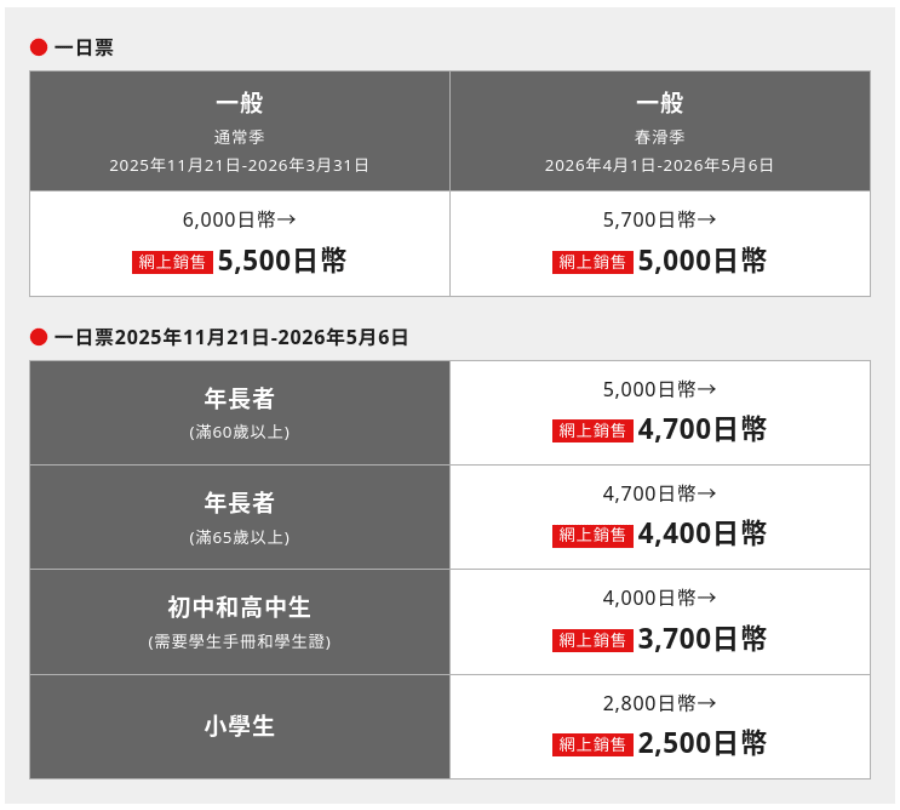Screen dimensions: 900x810
Task: Click the bold 5,500日幣 online price
Action: click(282, 261)
